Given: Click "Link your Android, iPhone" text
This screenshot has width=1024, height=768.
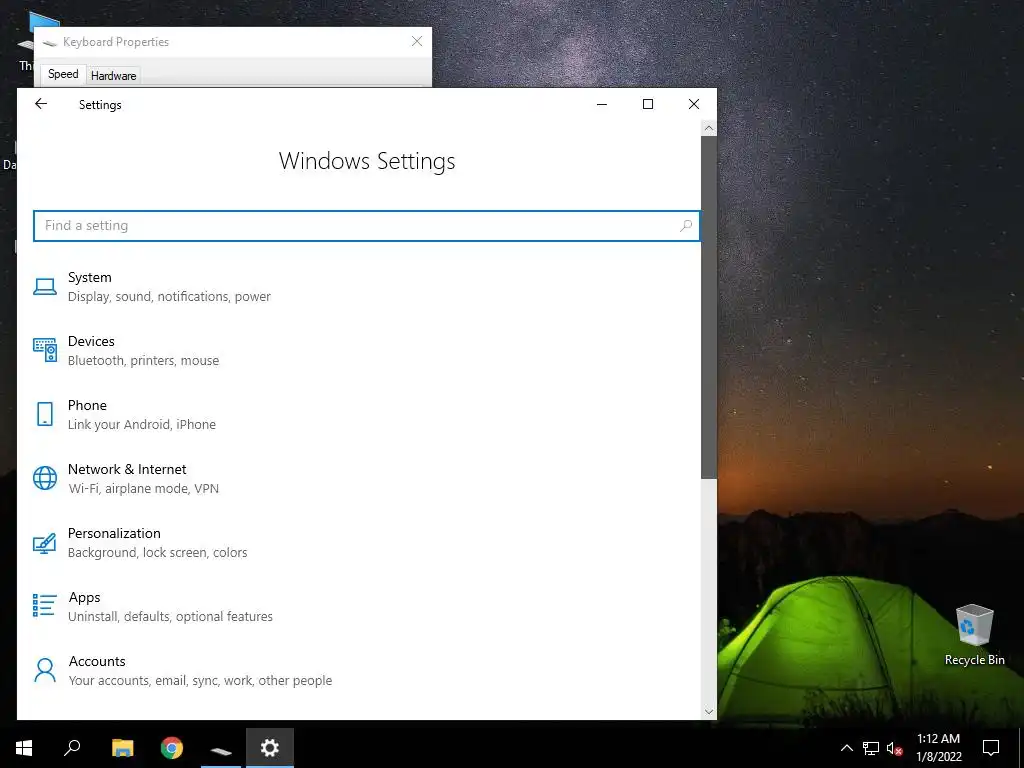Looking at the screenshot, I should point(142,424).
